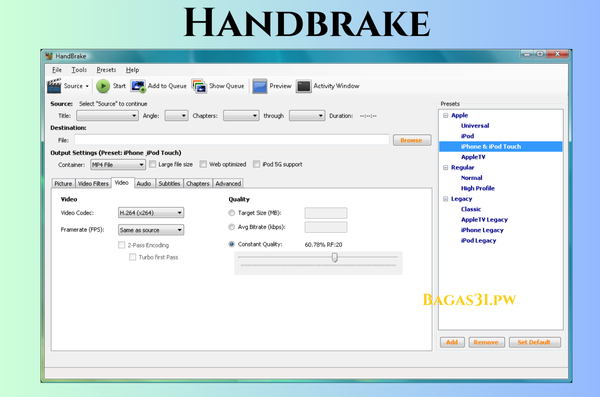This screenshot has width=600, height=397.
Task: Enable Large file size checkbox
Action: pyautogui.click(x=152, y=164)
